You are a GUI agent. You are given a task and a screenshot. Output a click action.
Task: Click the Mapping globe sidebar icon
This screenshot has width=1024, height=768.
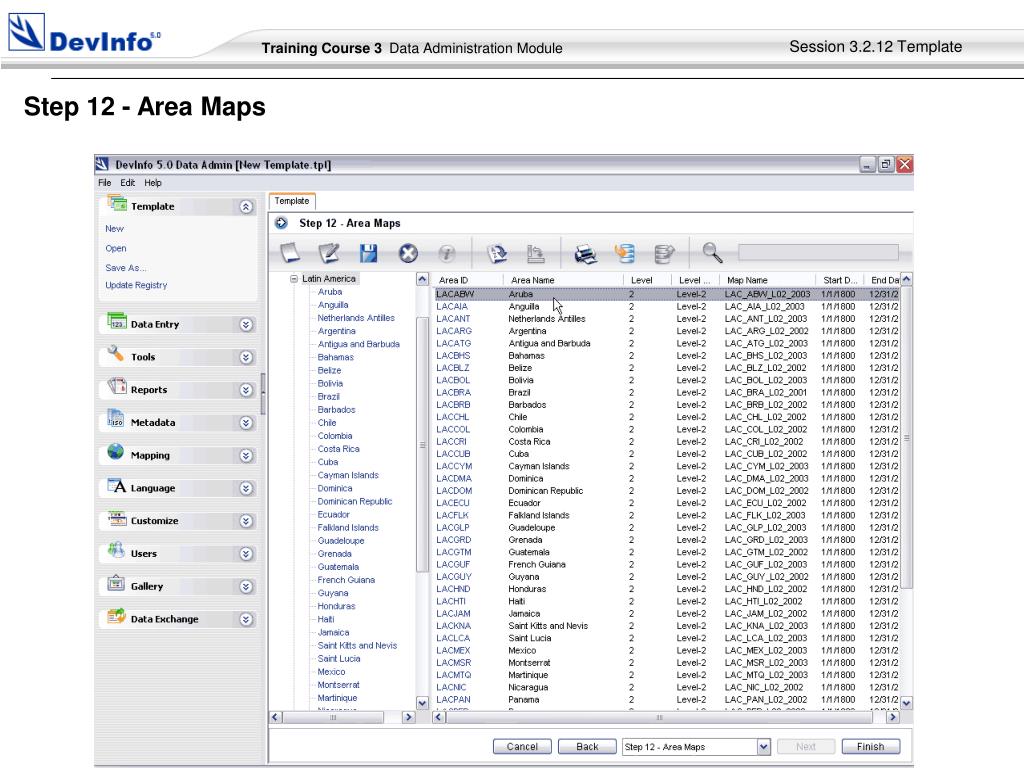(x=116, y=452)
